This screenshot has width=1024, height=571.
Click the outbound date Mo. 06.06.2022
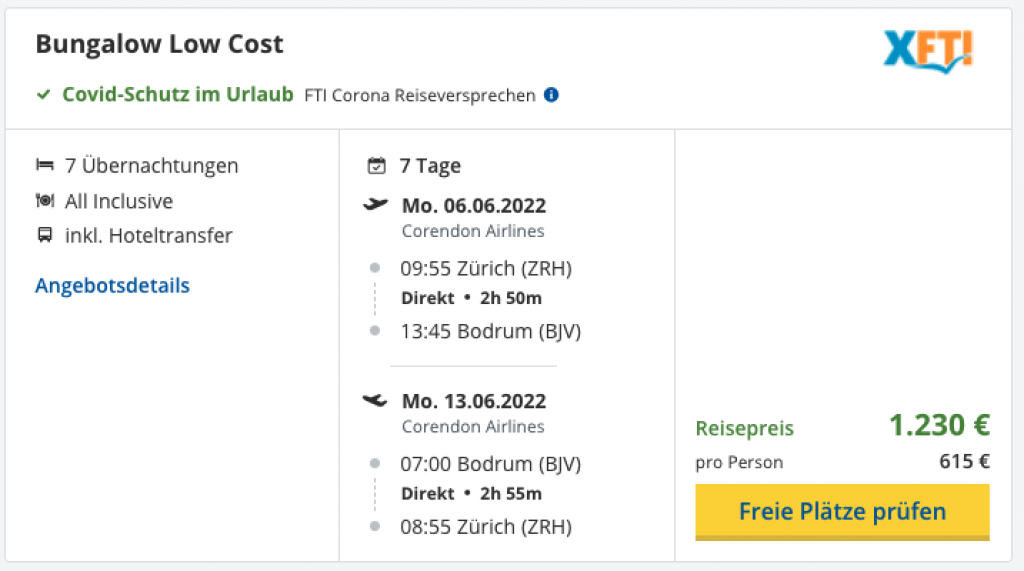tap(474, 207)
